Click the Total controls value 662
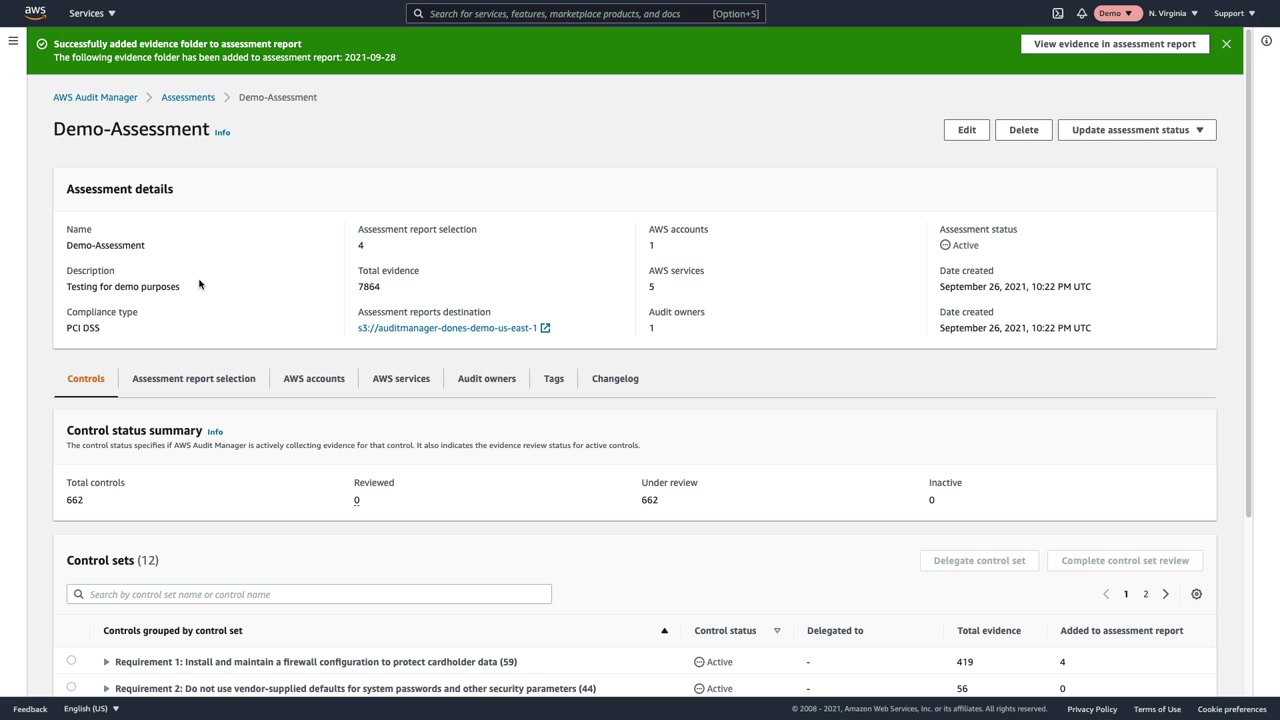1280x720 pixels. (75, 500)
